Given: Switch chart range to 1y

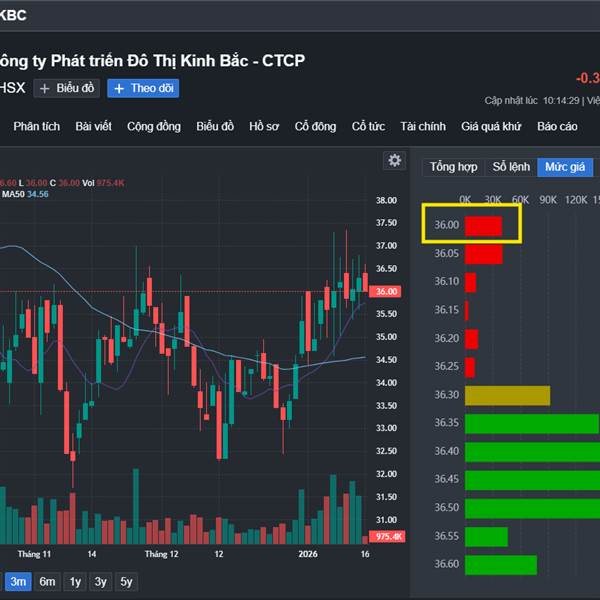Looking at the screenshot, I should coord(75,581).
